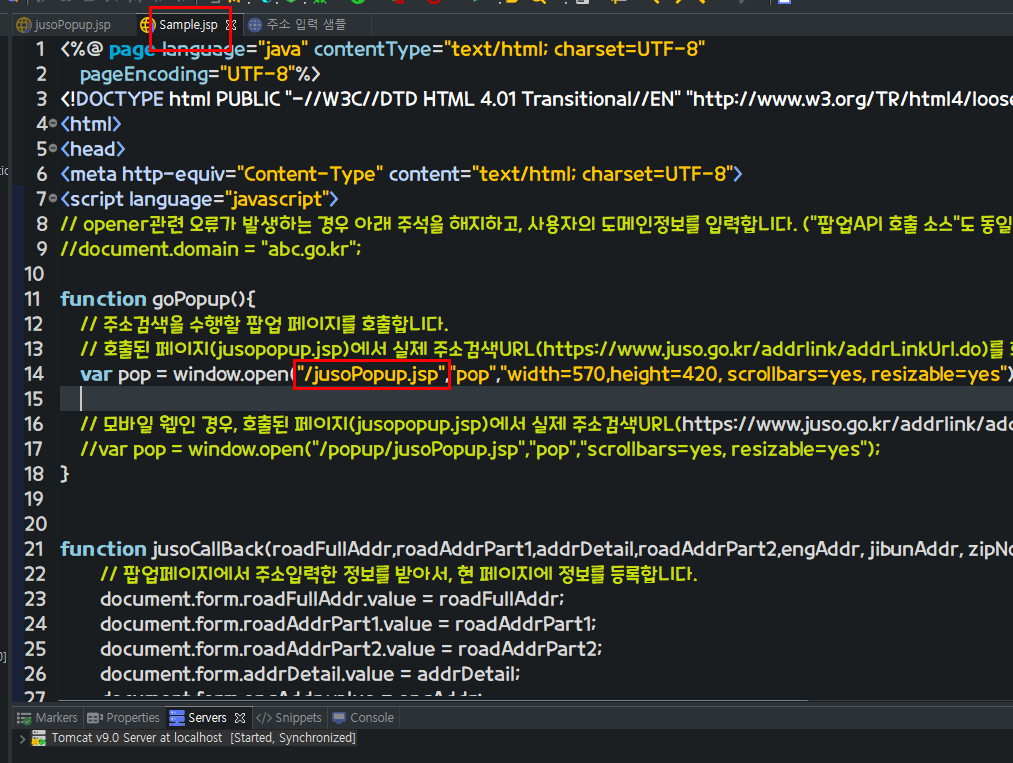Click the closing brace on line 18
The height and width of the screenshot is (763, 1013).
pos(65,474)
